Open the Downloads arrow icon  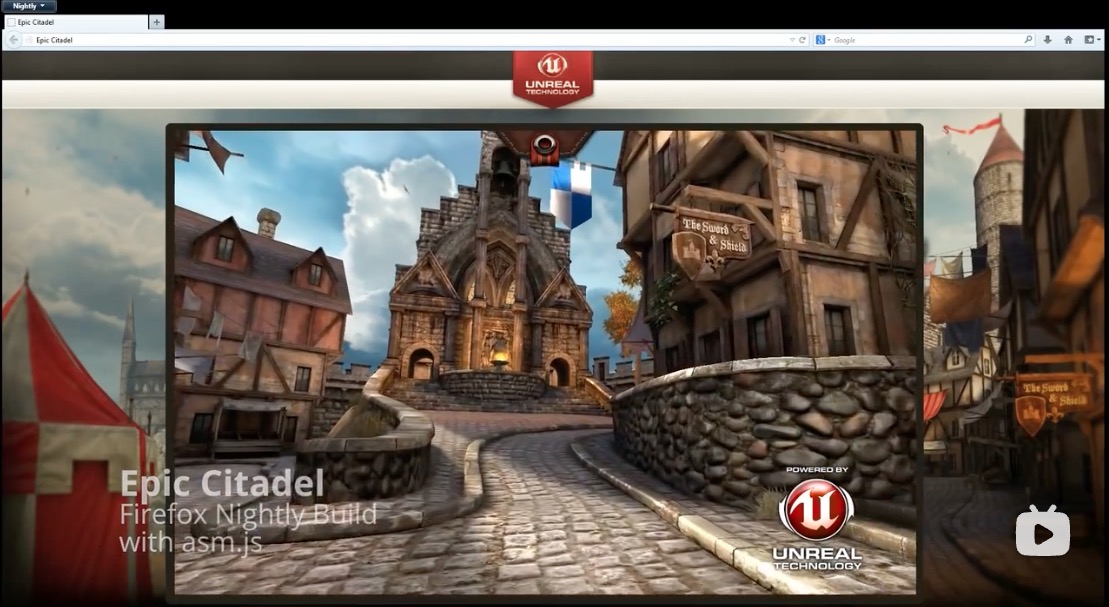click(x=1047, y=40)
